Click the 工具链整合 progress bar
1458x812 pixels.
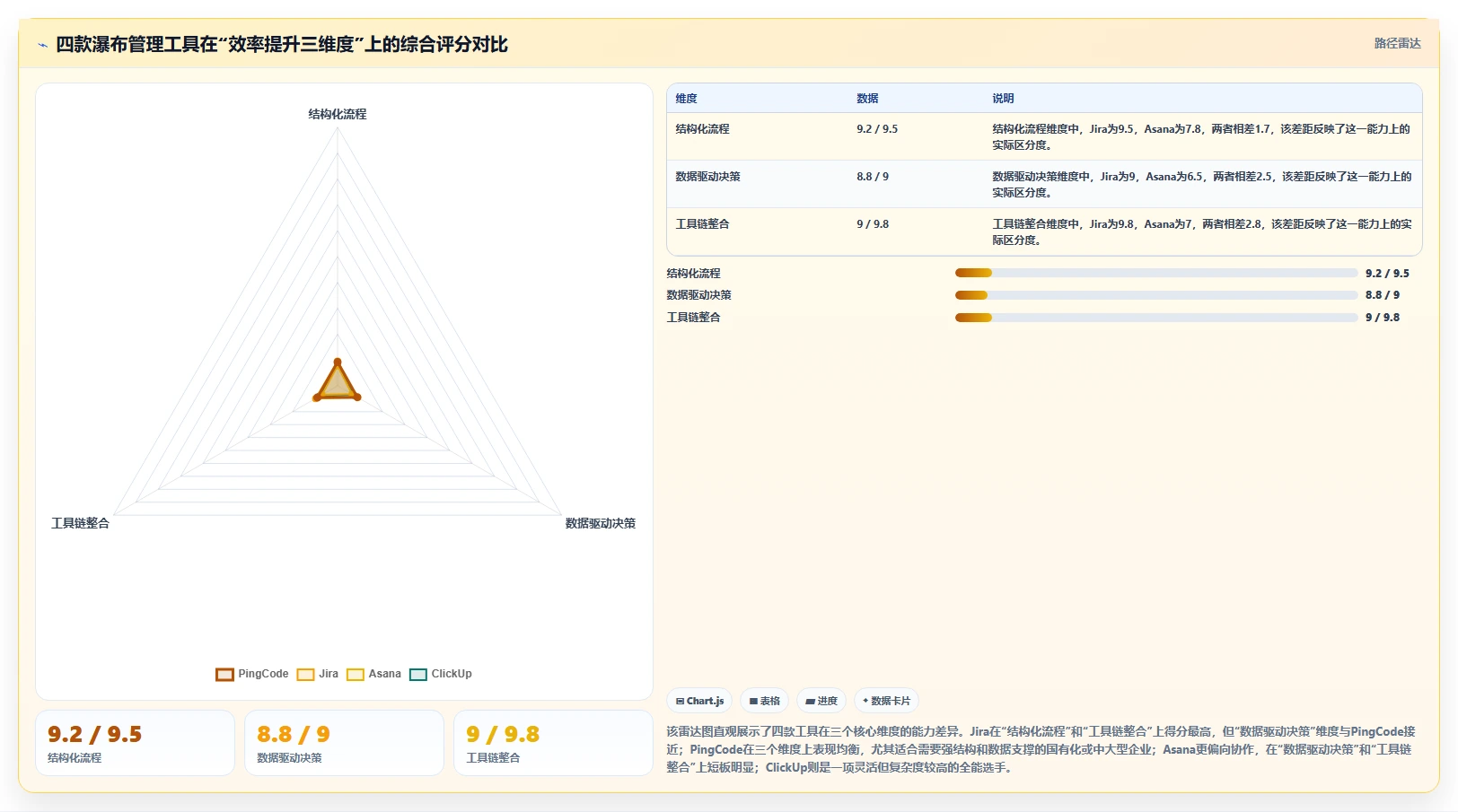[1156, 318]
